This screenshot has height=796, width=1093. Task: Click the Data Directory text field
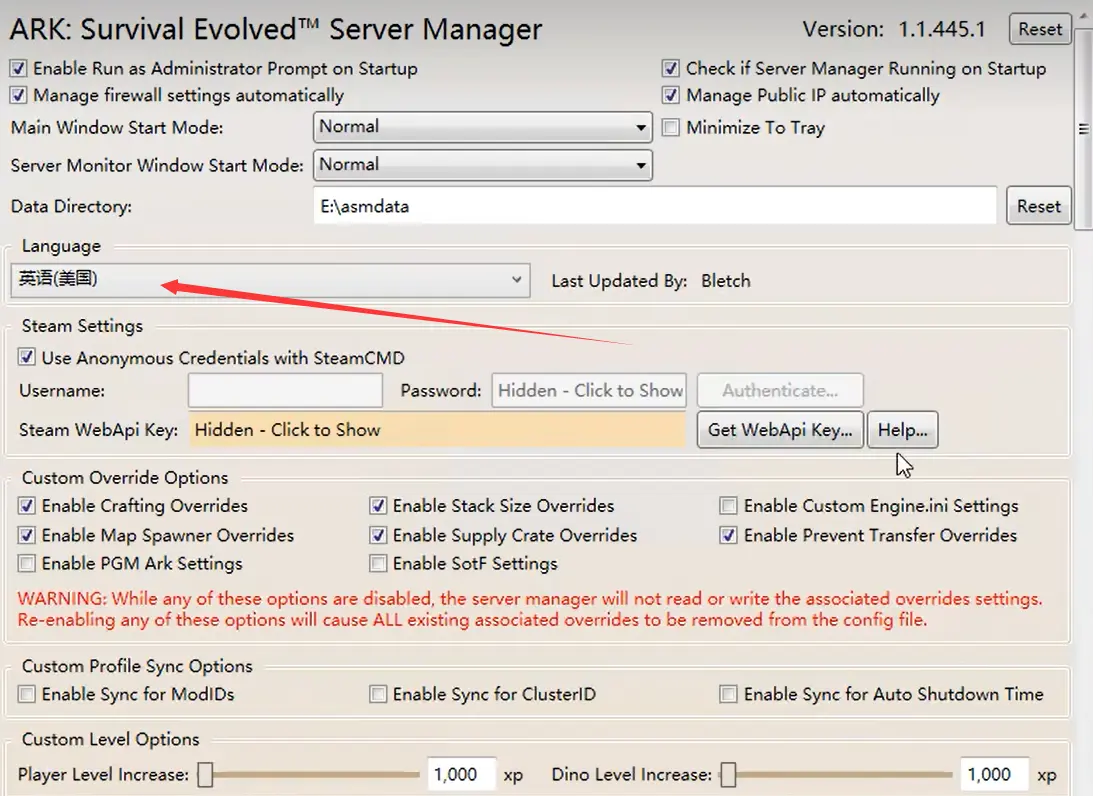click(x=654, y=206)
